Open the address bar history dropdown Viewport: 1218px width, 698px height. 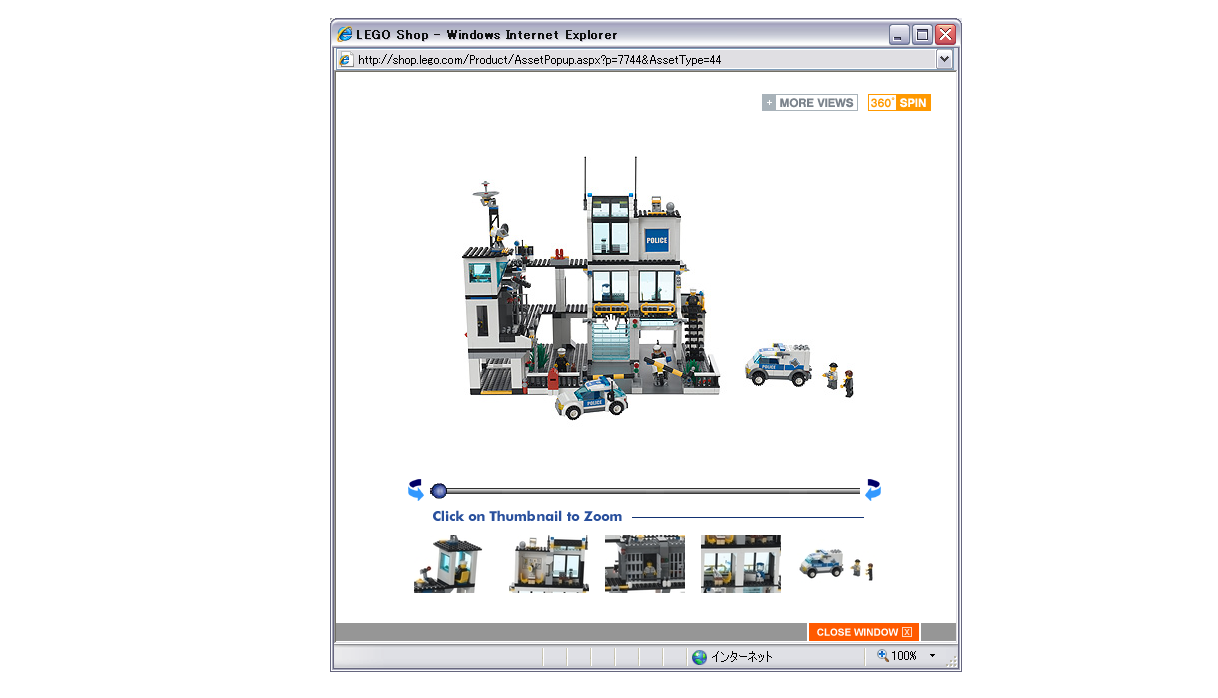[x=943, y=59]
